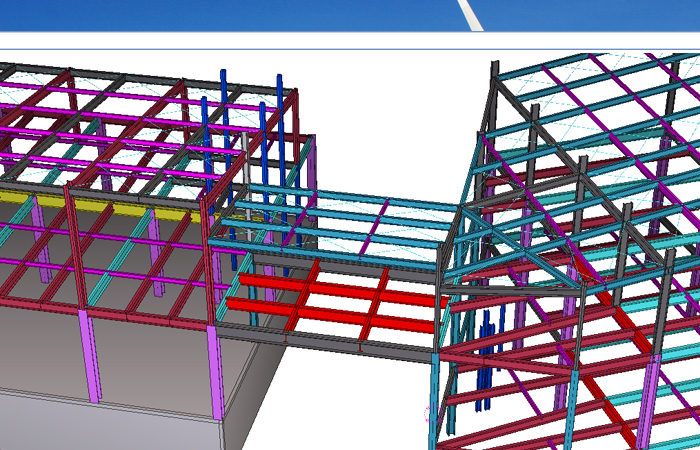Select the cyan corner column of the right building

(x=435, y=400)
